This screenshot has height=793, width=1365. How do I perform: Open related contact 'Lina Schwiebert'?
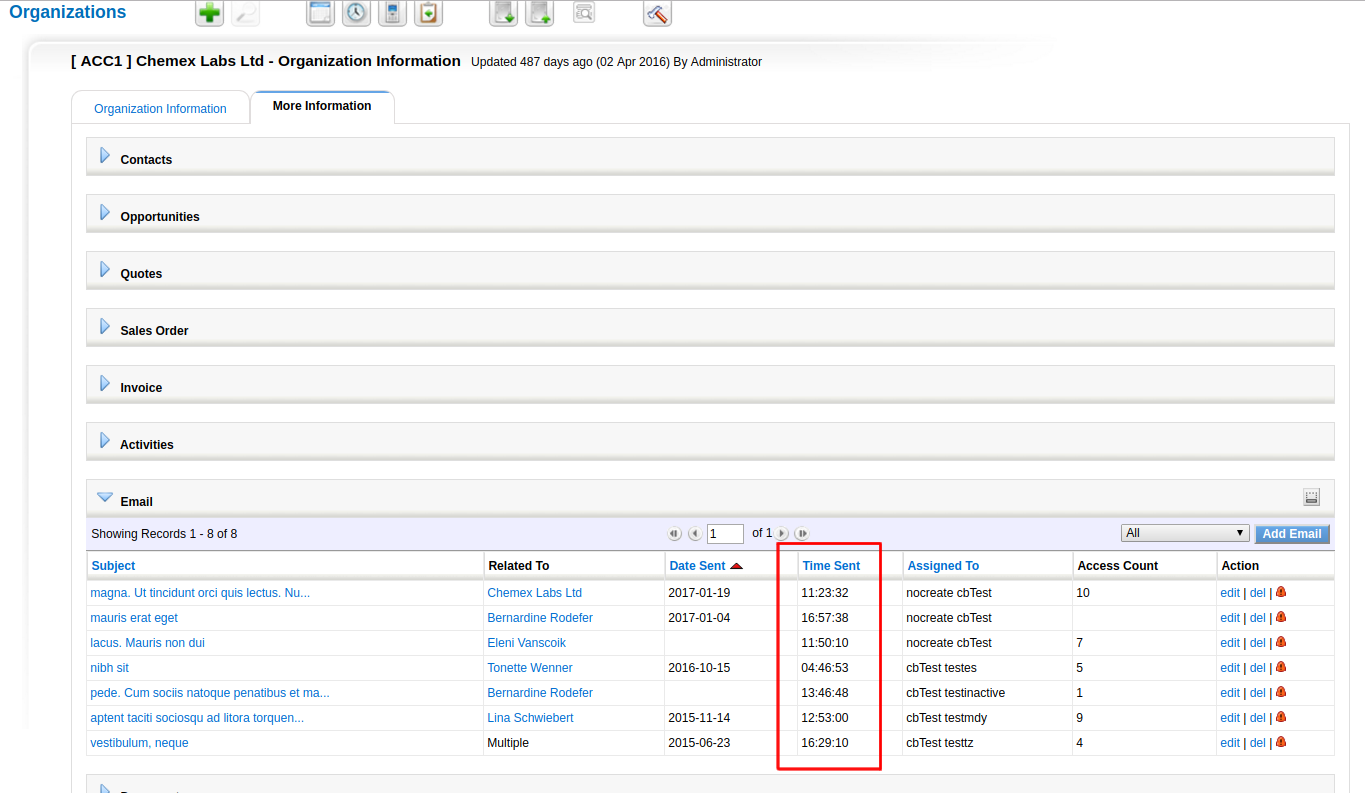click(x=530, y=718)
